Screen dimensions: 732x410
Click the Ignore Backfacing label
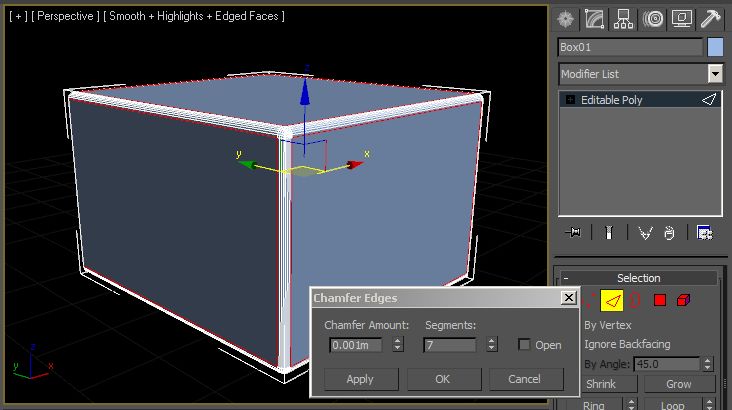(627, 344)
